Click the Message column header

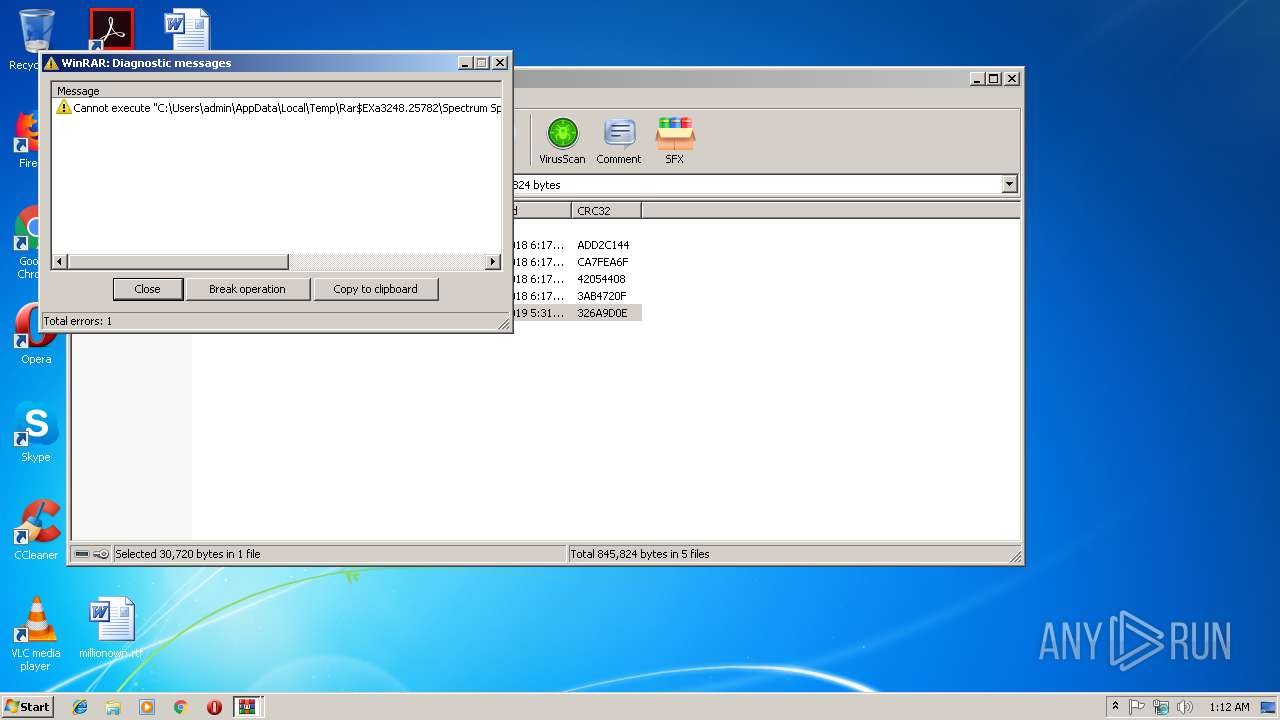coord(277,91)
